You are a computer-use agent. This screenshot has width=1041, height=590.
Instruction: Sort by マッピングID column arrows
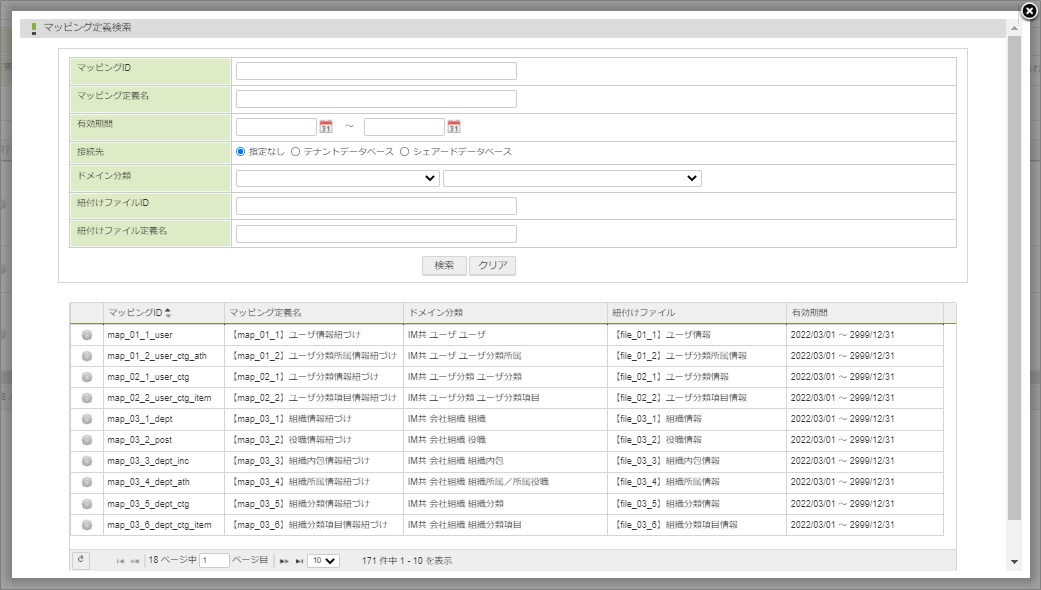coord(168,313)
